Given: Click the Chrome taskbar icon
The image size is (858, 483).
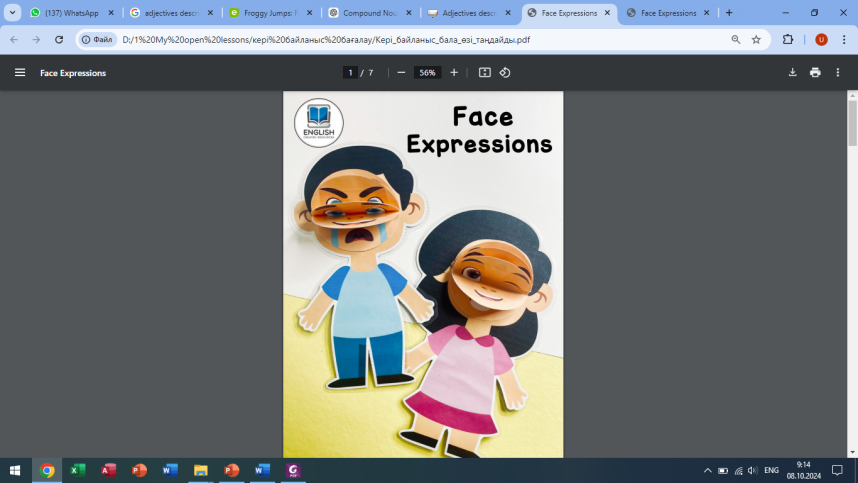Looking at the screenshot, I should tap(47, 470).
